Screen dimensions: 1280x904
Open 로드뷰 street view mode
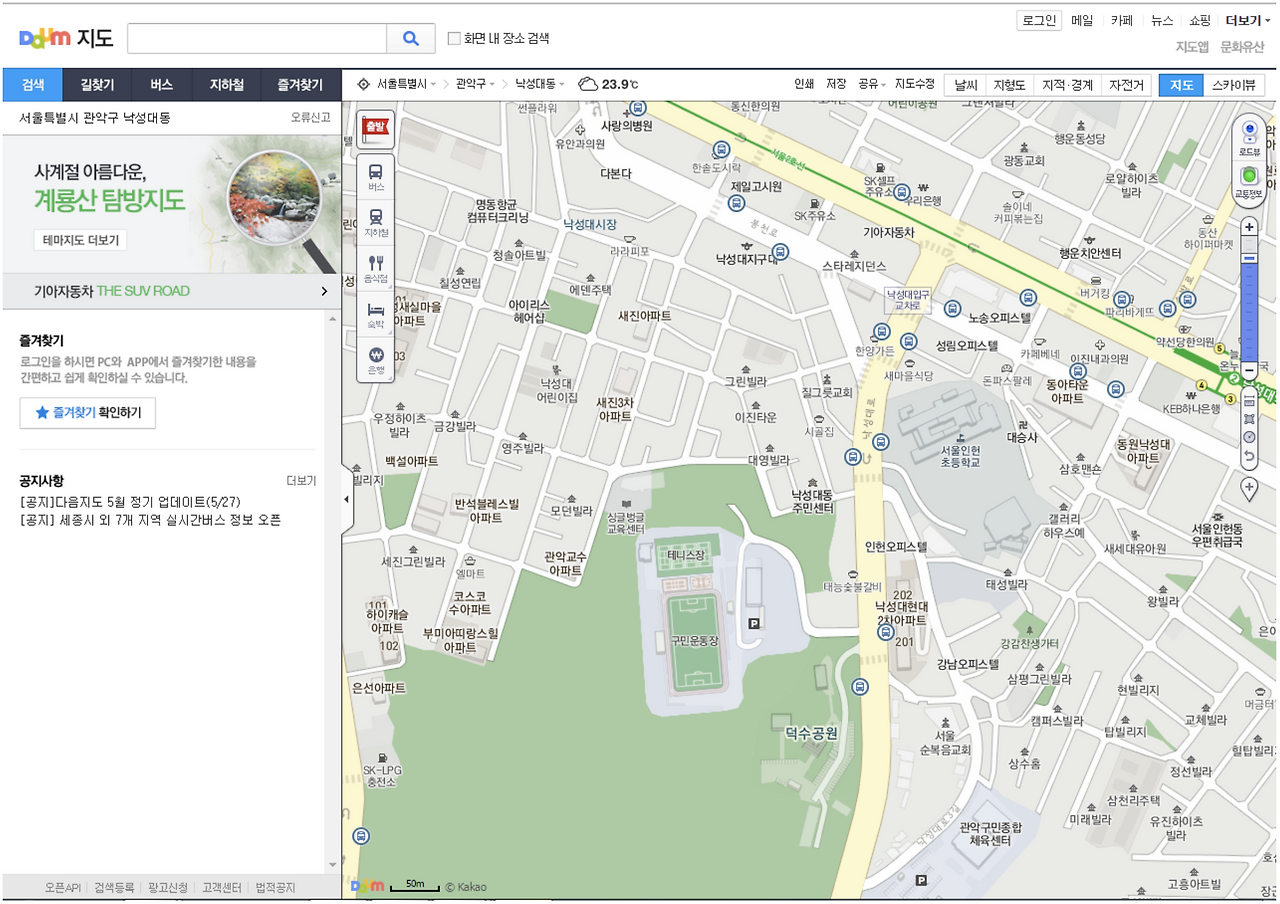pyautogui.click(x=1249, y=136)
